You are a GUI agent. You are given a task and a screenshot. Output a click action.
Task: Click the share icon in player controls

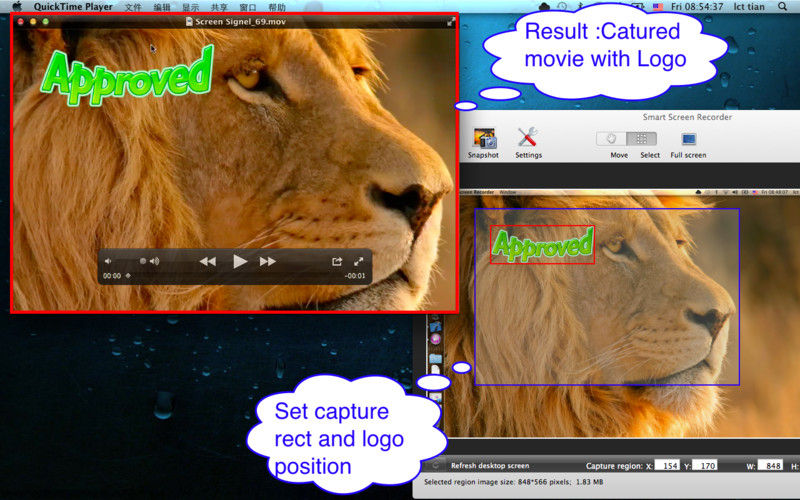tap(337, 261)
